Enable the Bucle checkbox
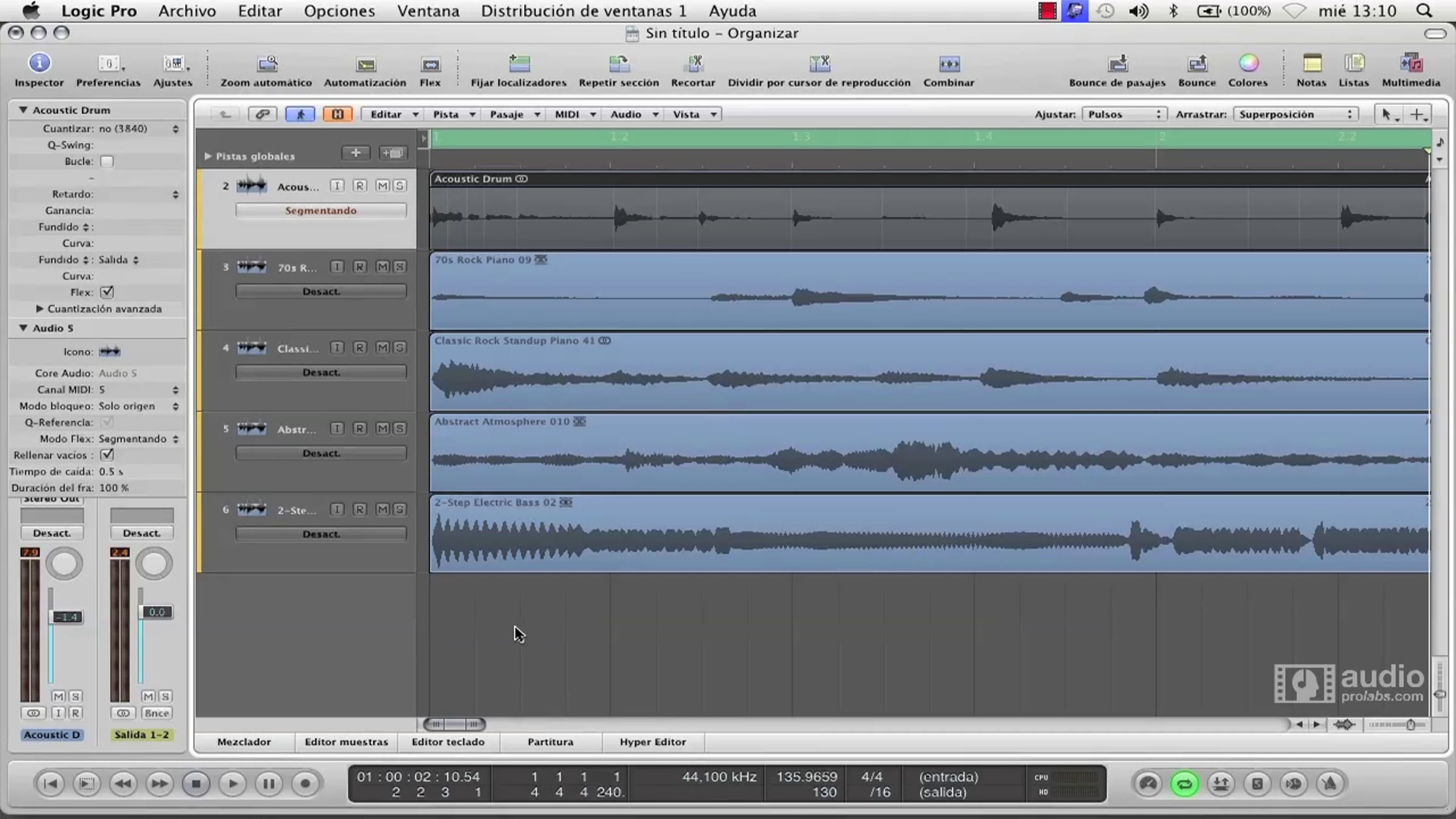The image size is (1456, 819). (107, 161)
